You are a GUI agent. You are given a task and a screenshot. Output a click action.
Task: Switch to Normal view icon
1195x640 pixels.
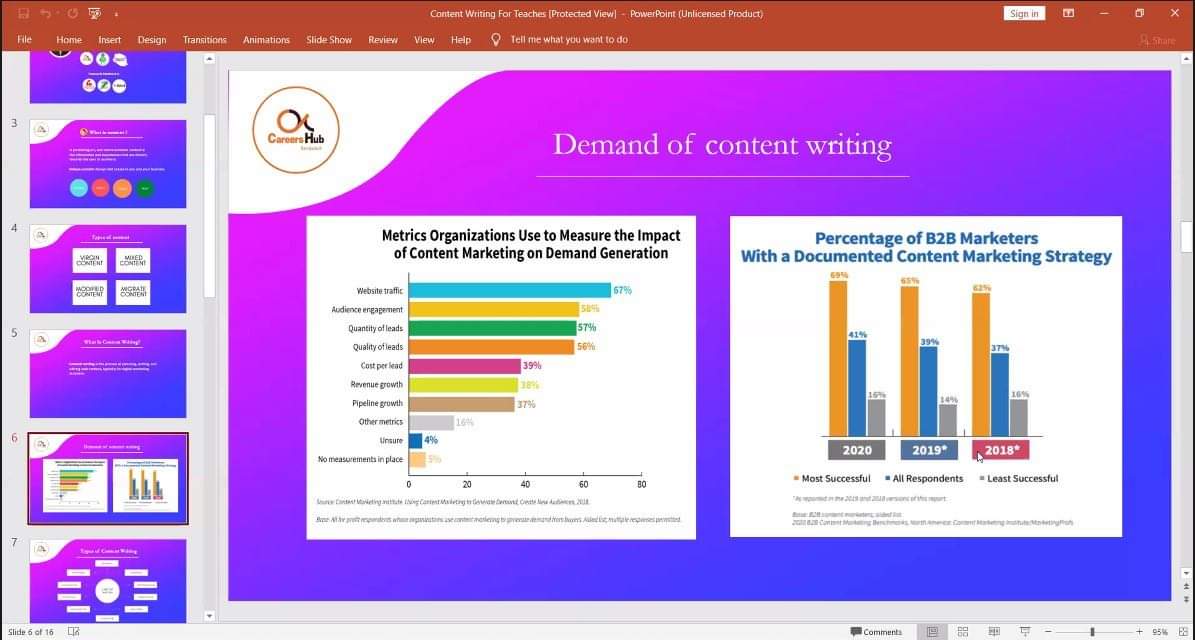click(x=932, y=632)
